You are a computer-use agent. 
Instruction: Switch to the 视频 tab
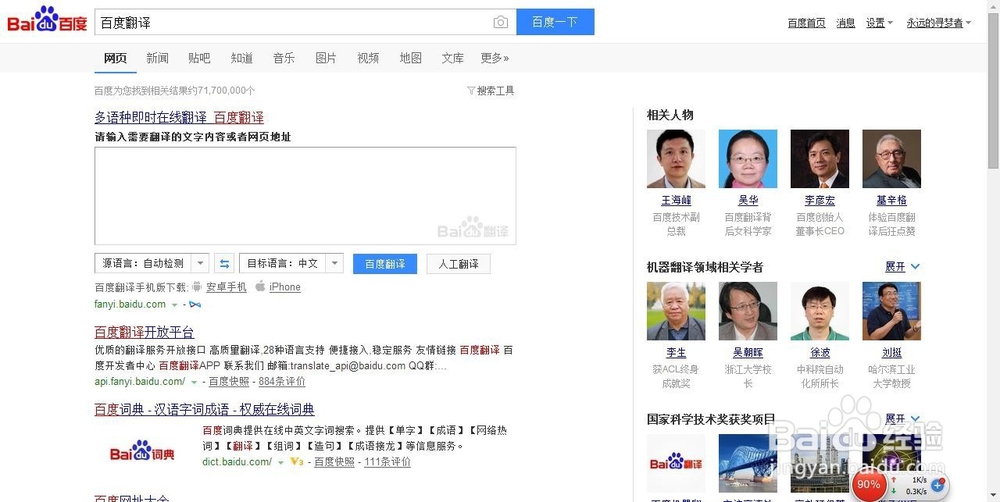tap(368, 58)
